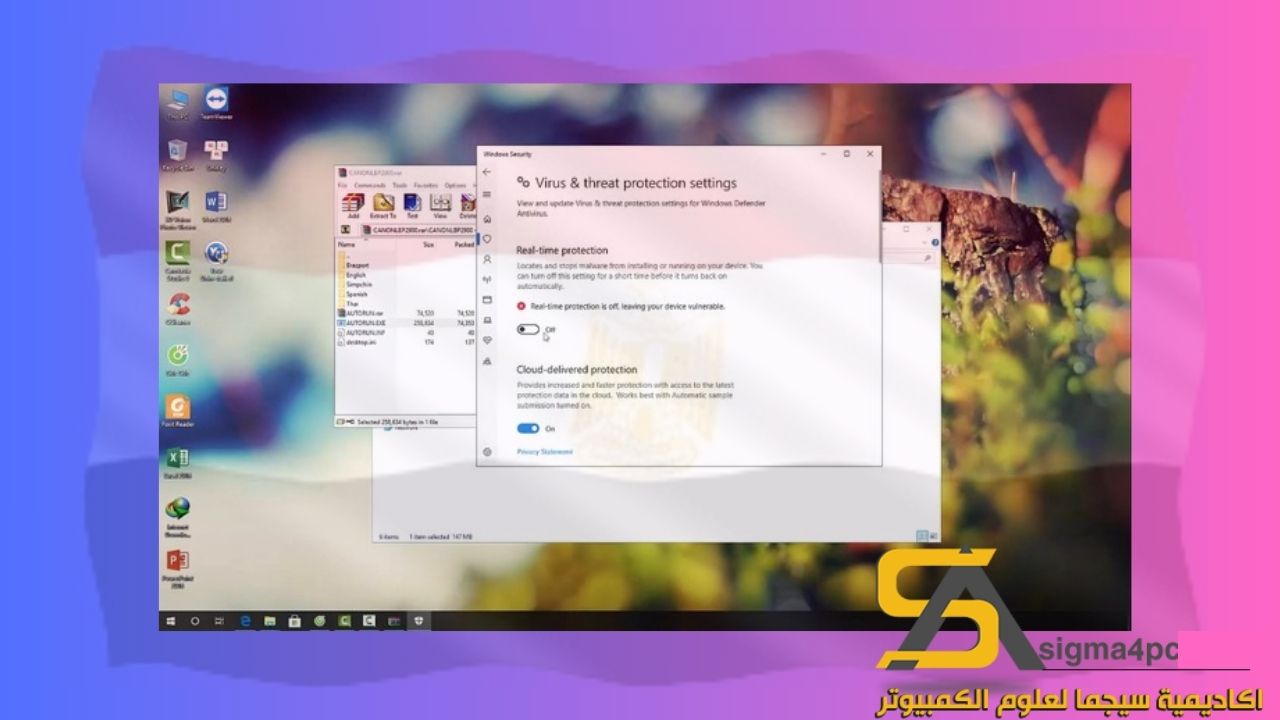Turn on the Real-time protection toggle
Image resolution: width=1280 pixels, height=720 pixels.
(x=528, y=329)
